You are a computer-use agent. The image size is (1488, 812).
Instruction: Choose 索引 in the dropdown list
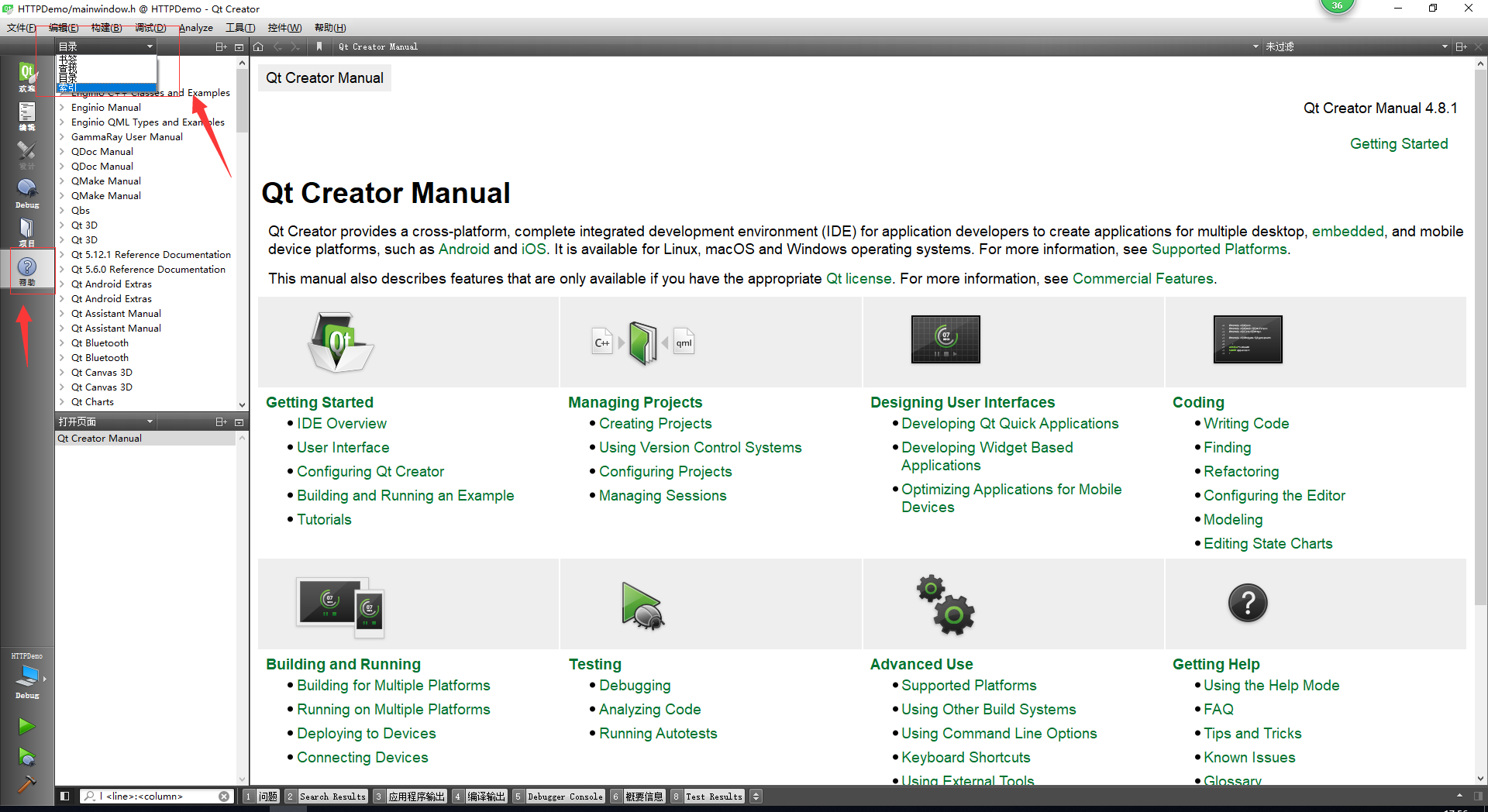[x=106, y=88]
